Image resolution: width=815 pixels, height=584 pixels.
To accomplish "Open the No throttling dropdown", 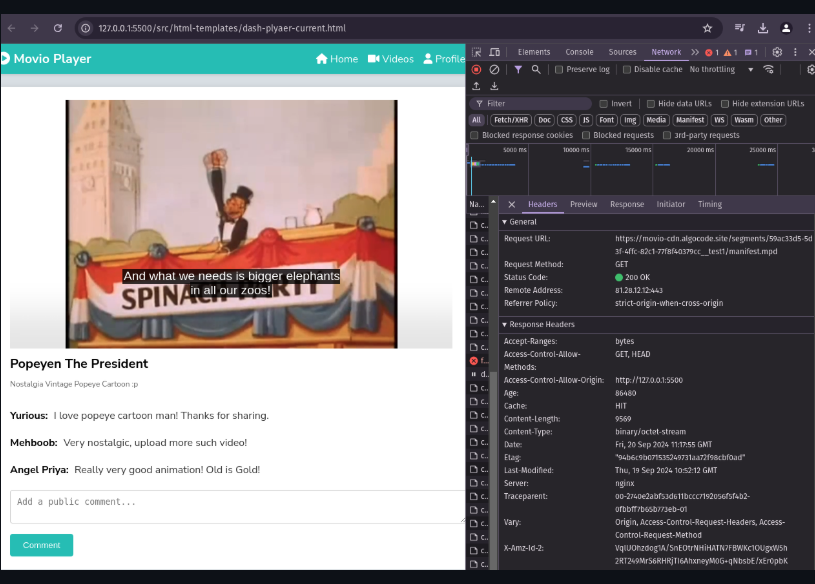I will [x=722, y=70].
